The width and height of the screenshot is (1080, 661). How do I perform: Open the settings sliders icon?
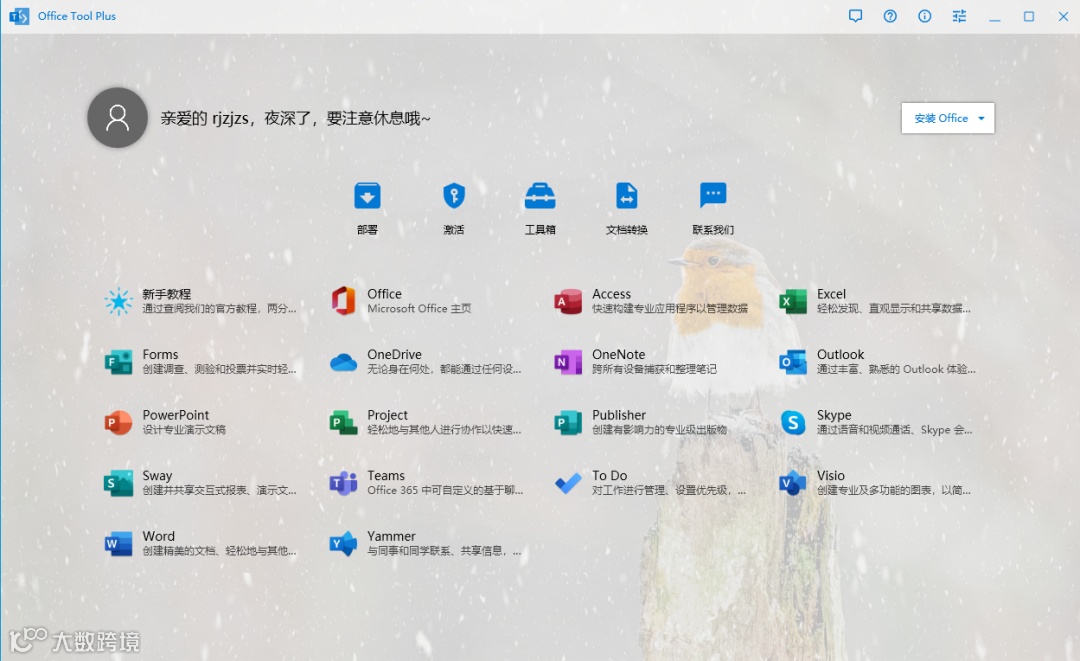click(x=959, y=16)
